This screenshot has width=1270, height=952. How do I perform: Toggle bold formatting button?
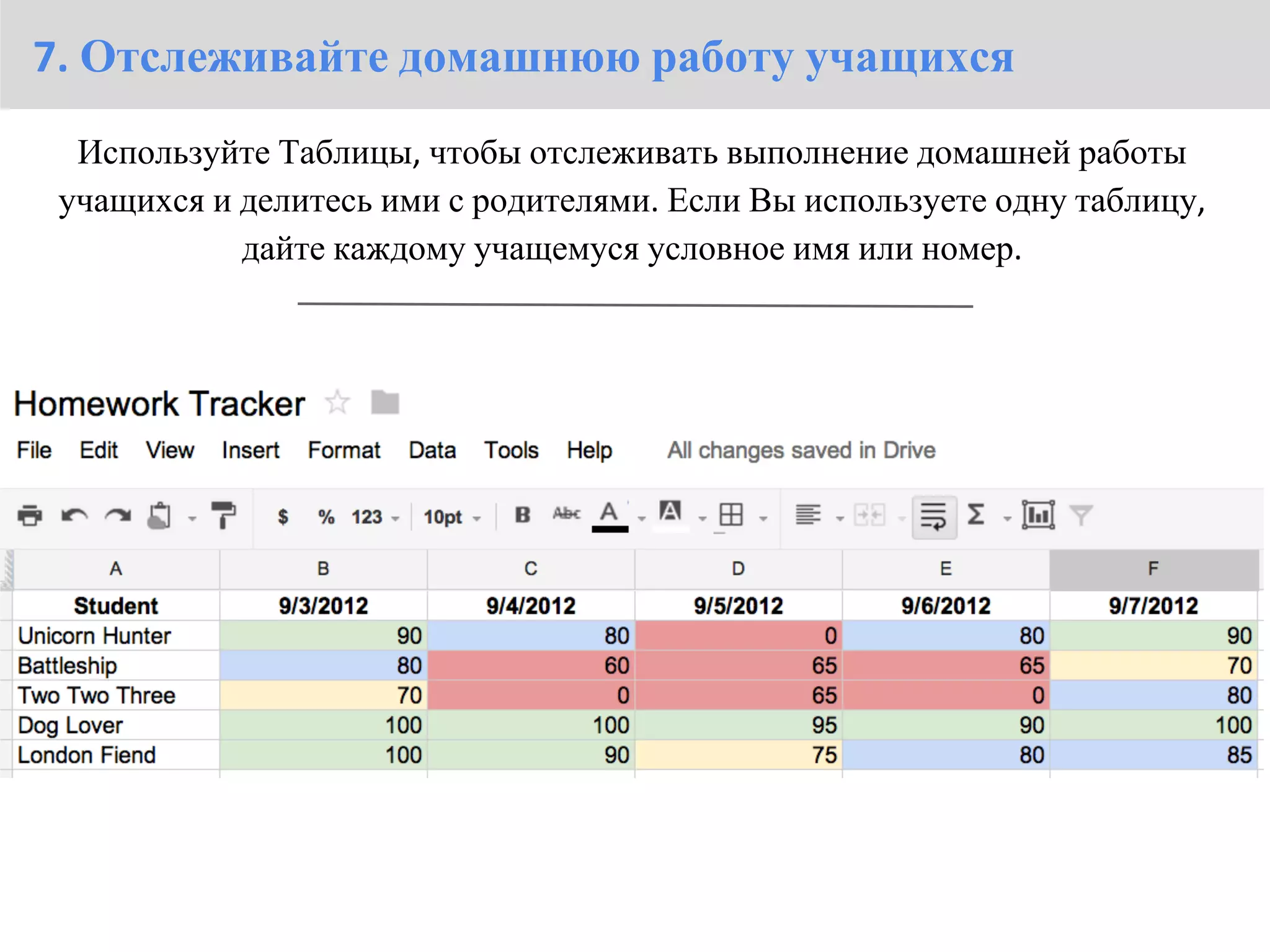(x=523, y=514)
